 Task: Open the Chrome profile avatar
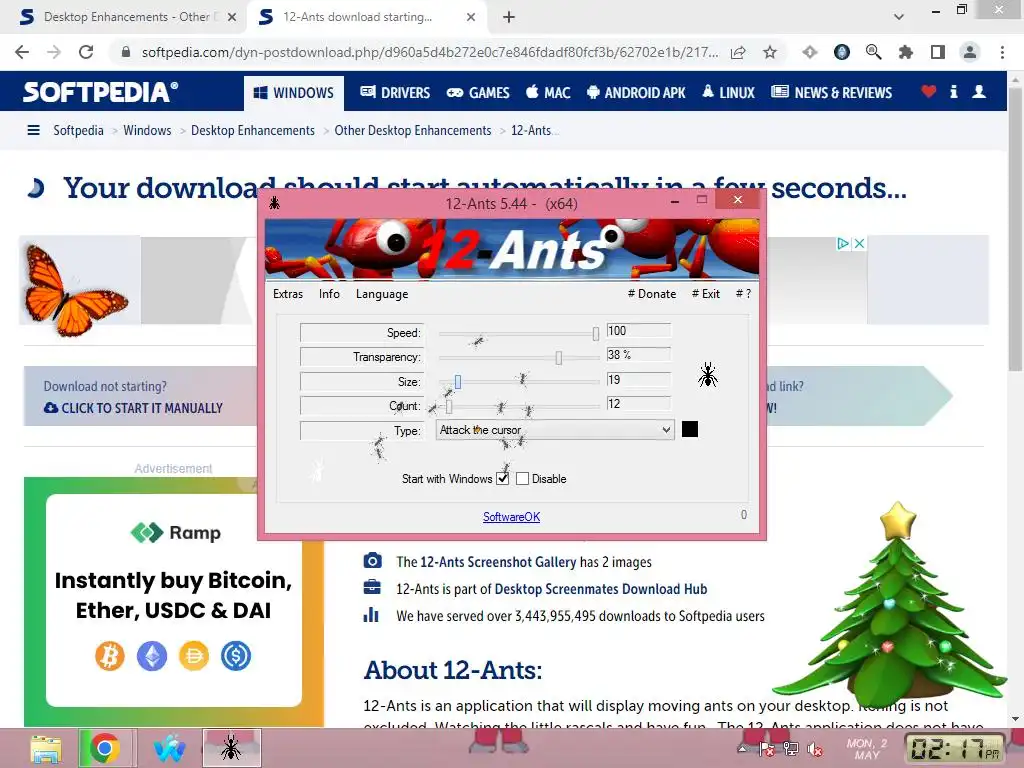[970, 52]
